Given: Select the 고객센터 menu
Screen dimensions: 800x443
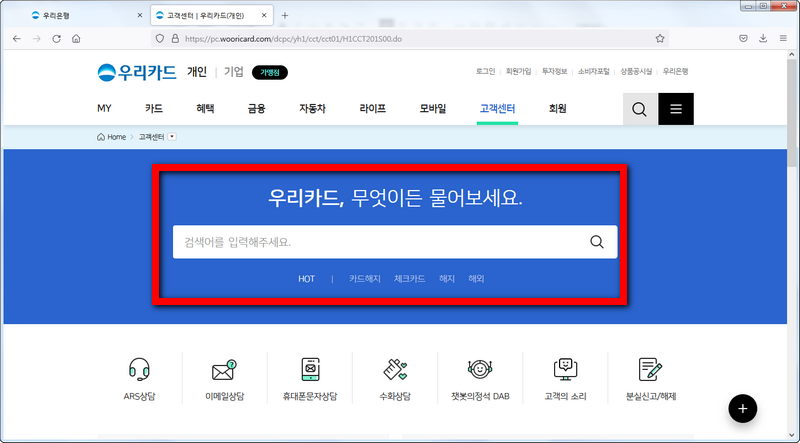Looking at the screenshot, I should (x=497, y=108).
